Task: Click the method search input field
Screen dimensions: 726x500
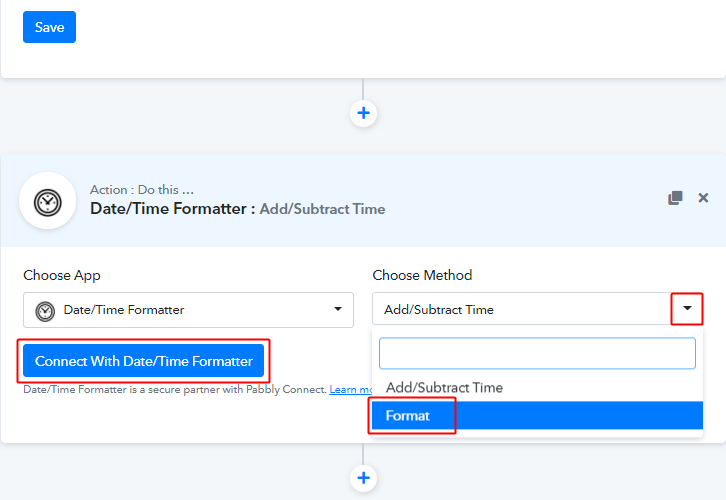Action: coord(537,353)
